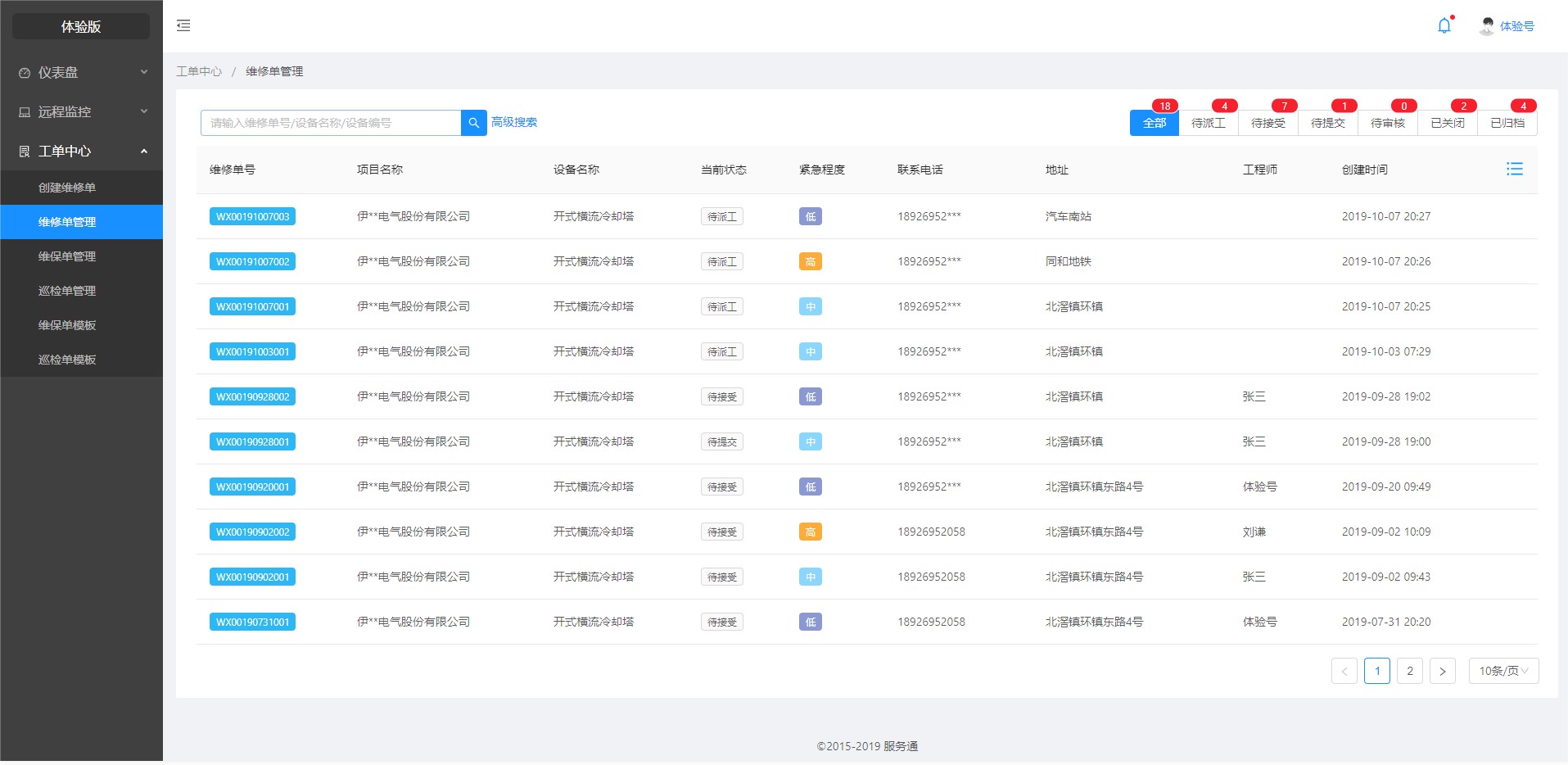Click address 汽车南站
The height and width of the screenshot is (765, 1568).
[x=1069, y=216]
